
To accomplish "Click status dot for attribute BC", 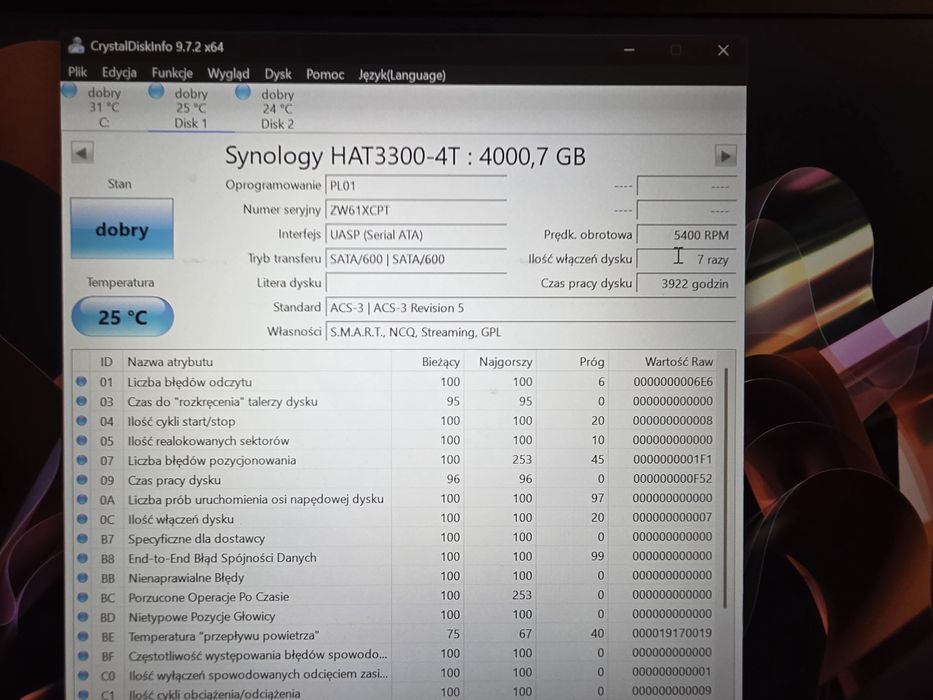I will pyautogui.click(x=83, y=597).
